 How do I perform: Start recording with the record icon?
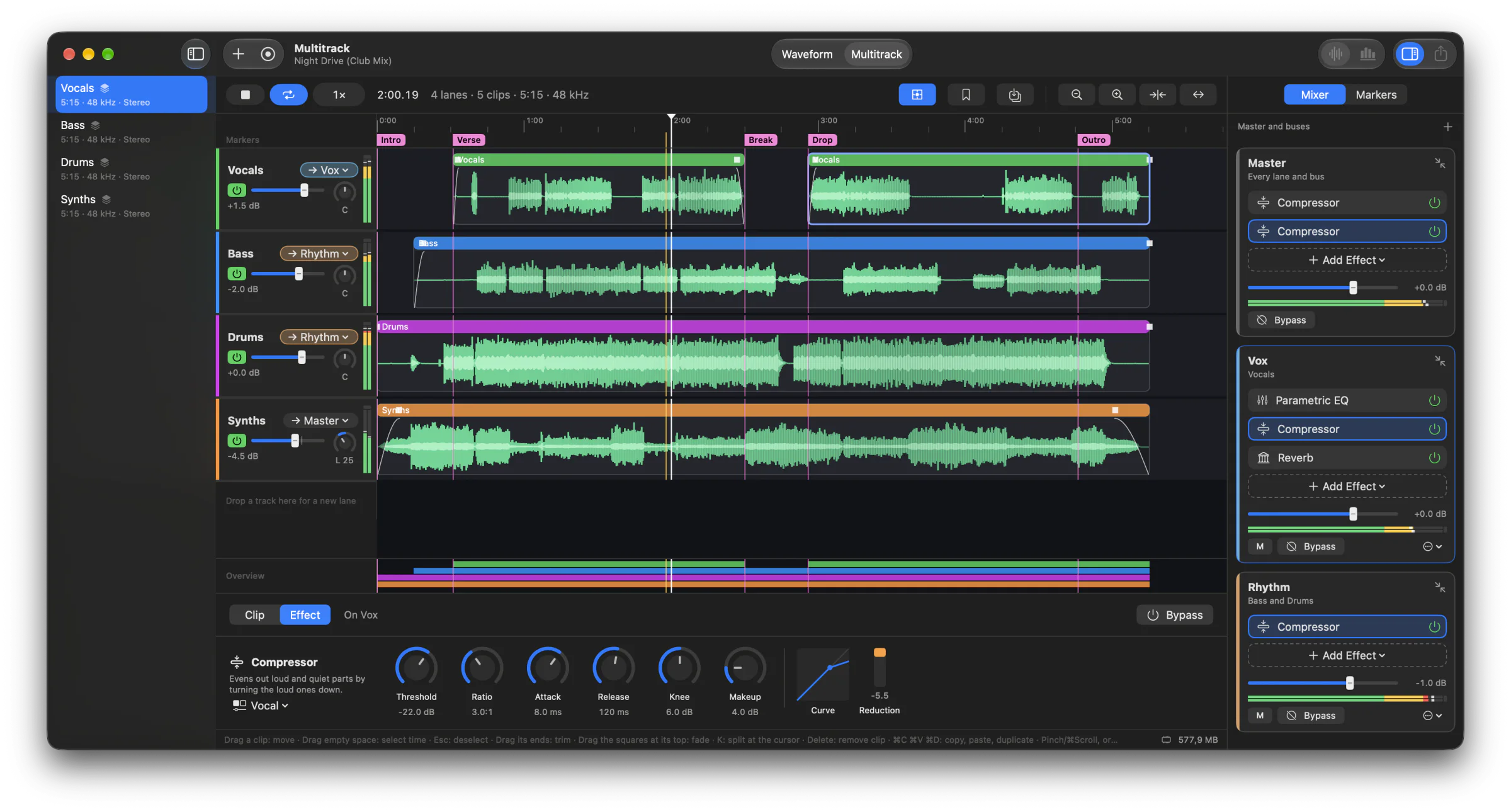pos(268,54)
